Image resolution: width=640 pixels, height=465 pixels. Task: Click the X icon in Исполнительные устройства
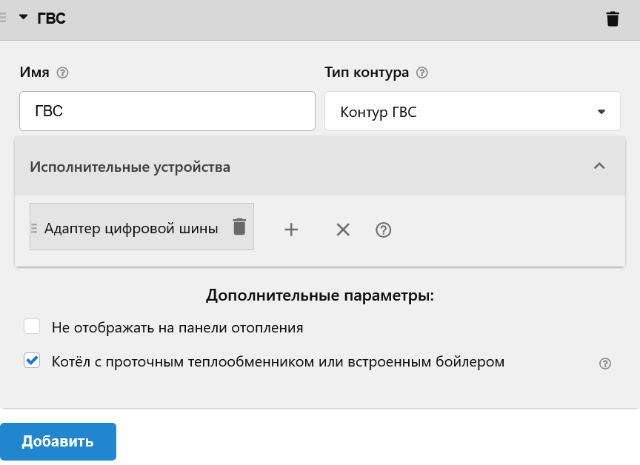[343, 229]
